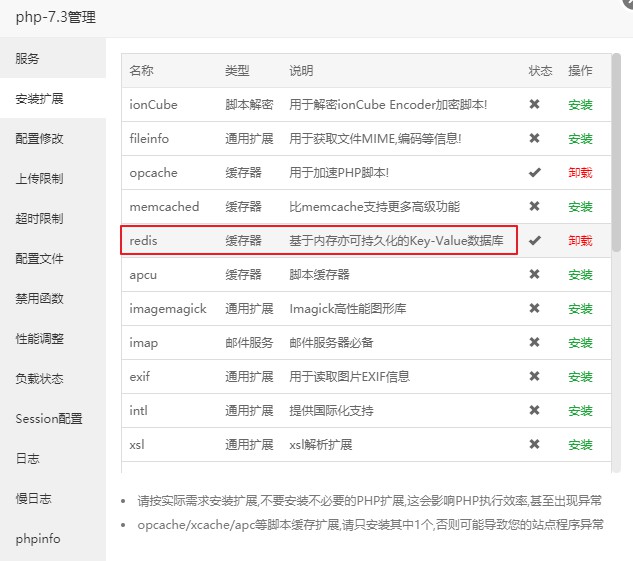
Task: Click the 说明 column header
Action: [301, 71]
